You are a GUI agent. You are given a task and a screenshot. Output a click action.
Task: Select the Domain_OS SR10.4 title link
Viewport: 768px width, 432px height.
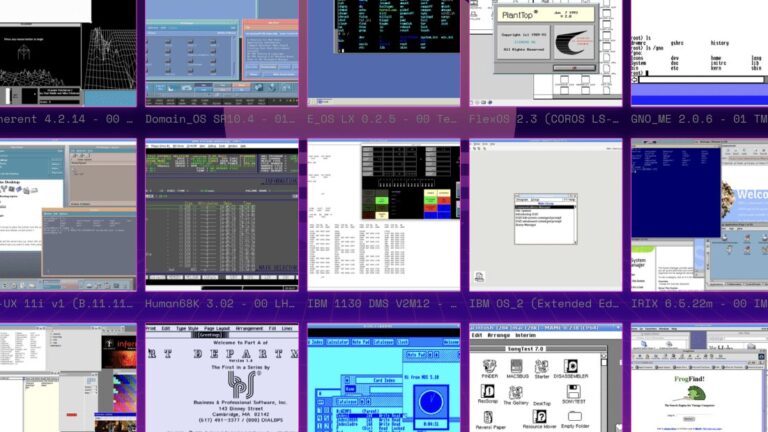[x=220, y=119]
